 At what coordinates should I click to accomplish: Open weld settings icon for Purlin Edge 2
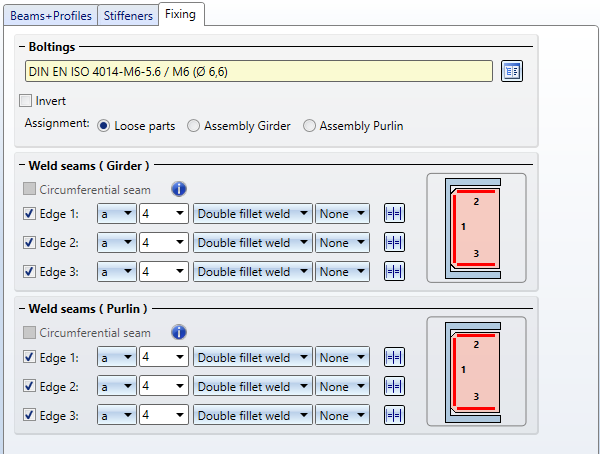point(394,386)
